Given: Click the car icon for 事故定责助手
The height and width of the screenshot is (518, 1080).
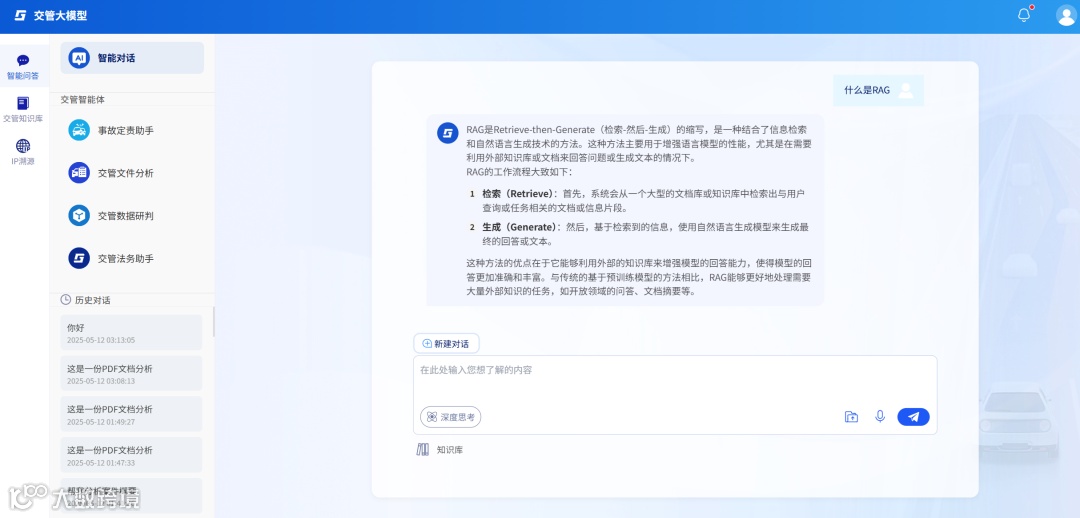Looking at the screenshot, I should (x=79, y=130).
